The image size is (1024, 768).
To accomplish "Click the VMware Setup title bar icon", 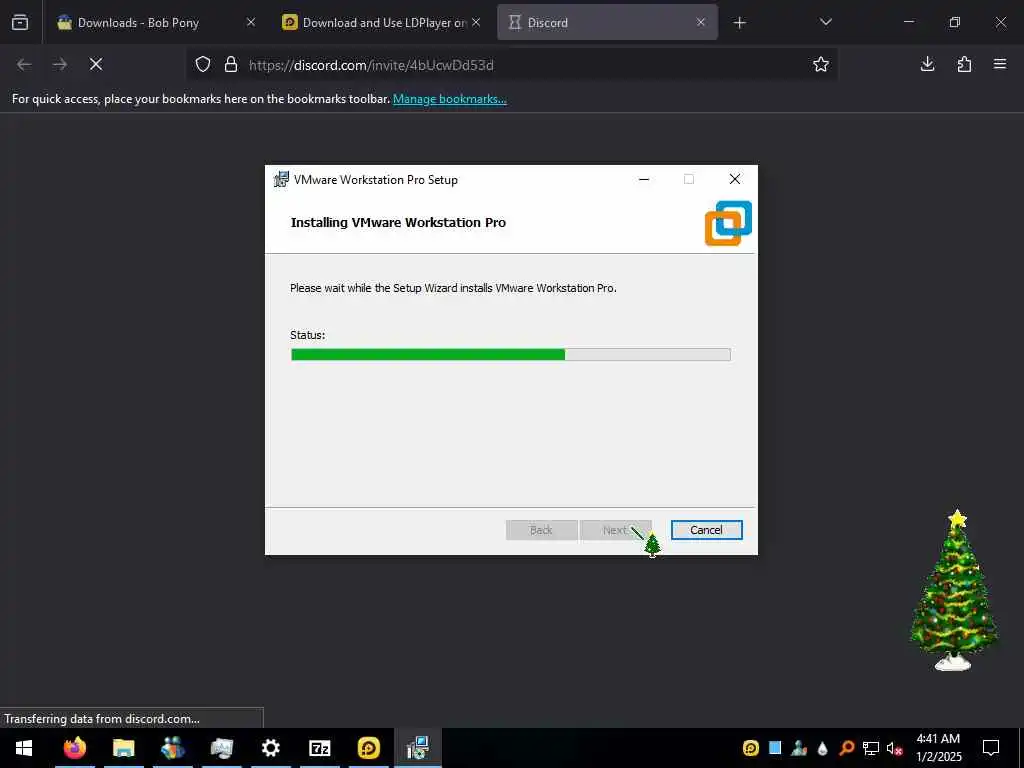I will pyautogui.click(x=281, y=180).
